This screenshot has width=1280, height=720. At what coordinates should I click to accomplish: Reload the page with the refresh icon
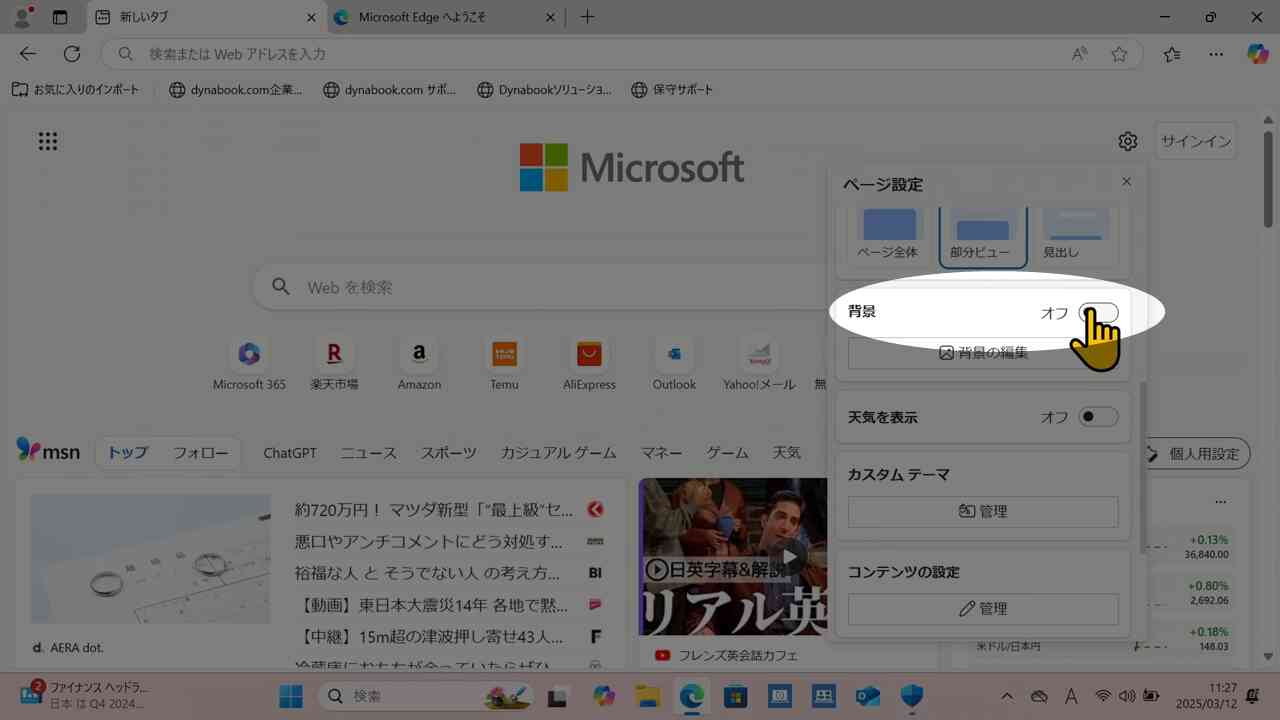pos(70,54)
